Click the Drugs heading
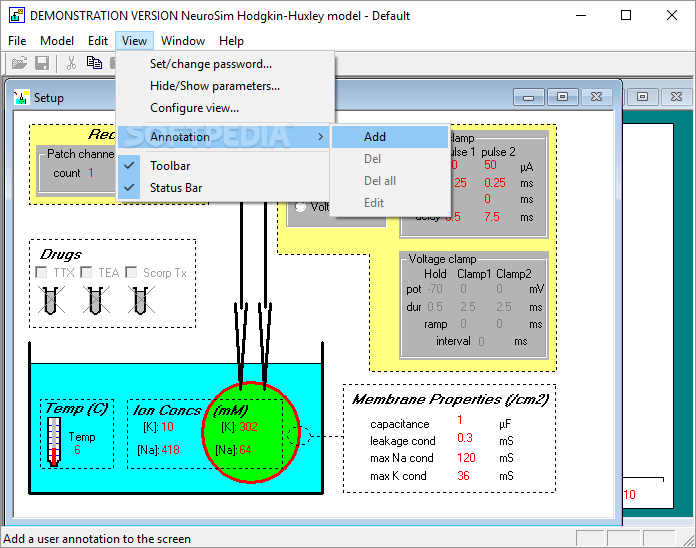 coord(61,254)
